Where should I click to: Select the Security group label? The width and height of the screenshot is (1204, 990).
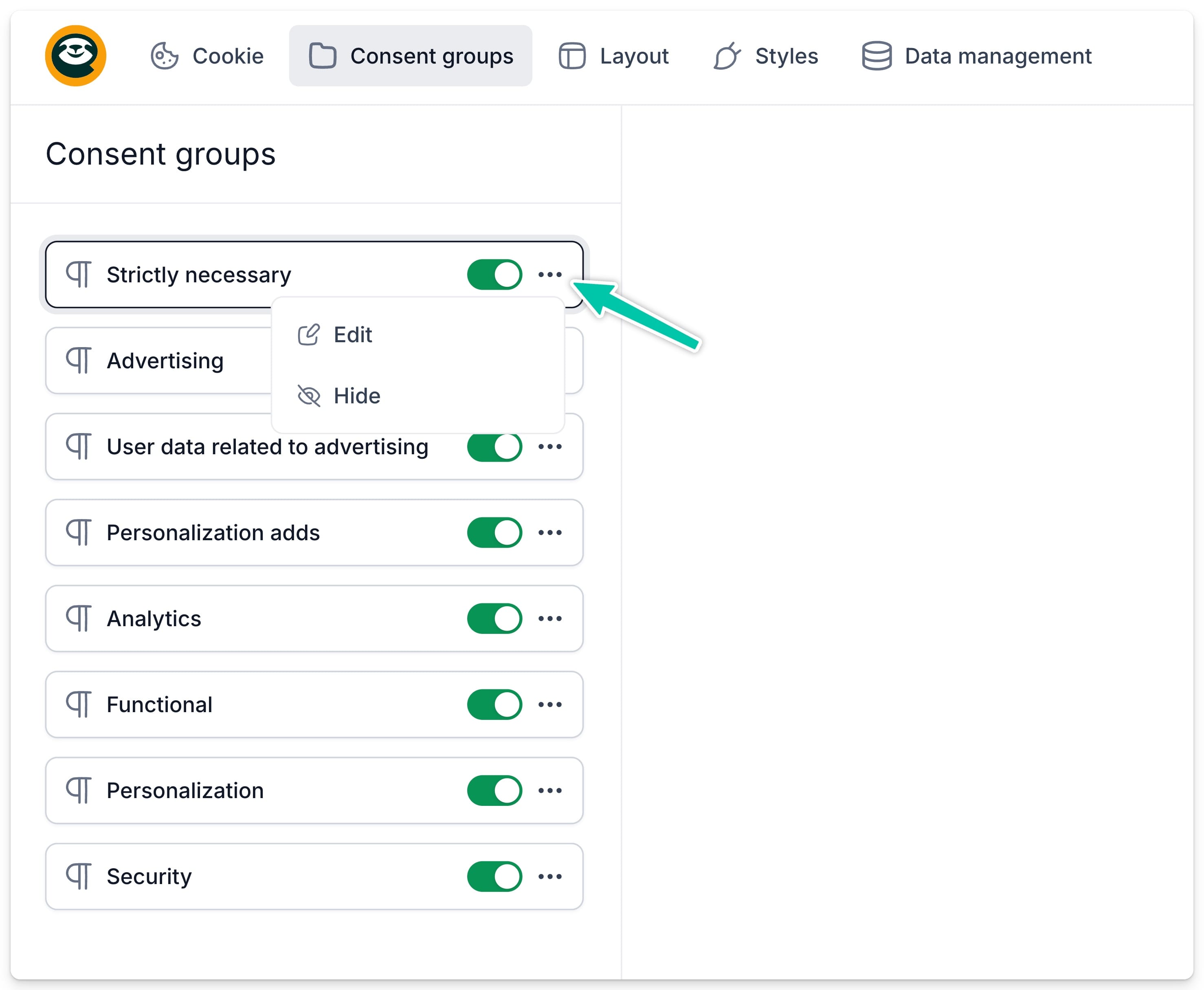coord(149,877)
